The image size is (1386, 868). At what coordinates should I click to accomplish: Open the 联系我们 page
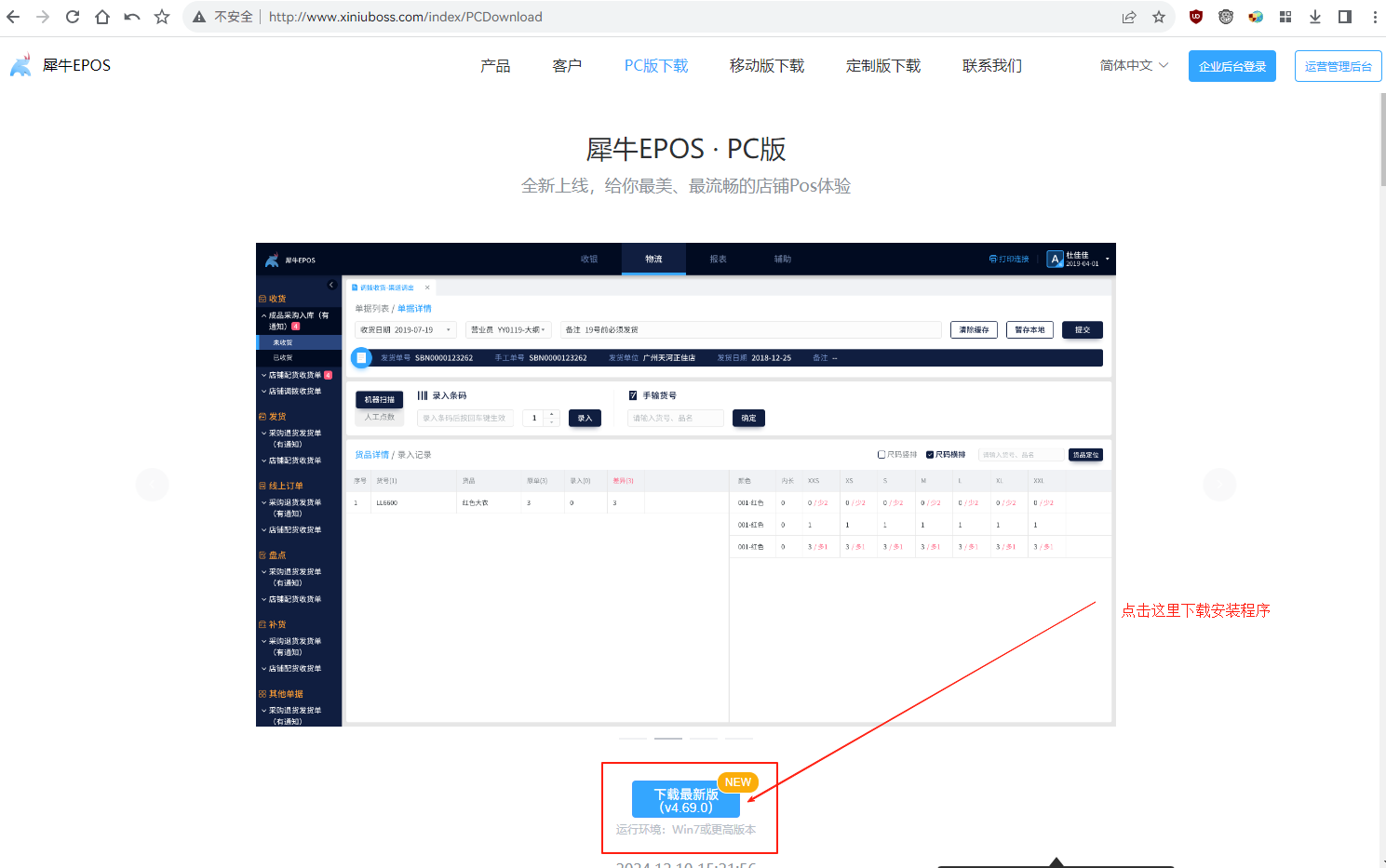992,66
